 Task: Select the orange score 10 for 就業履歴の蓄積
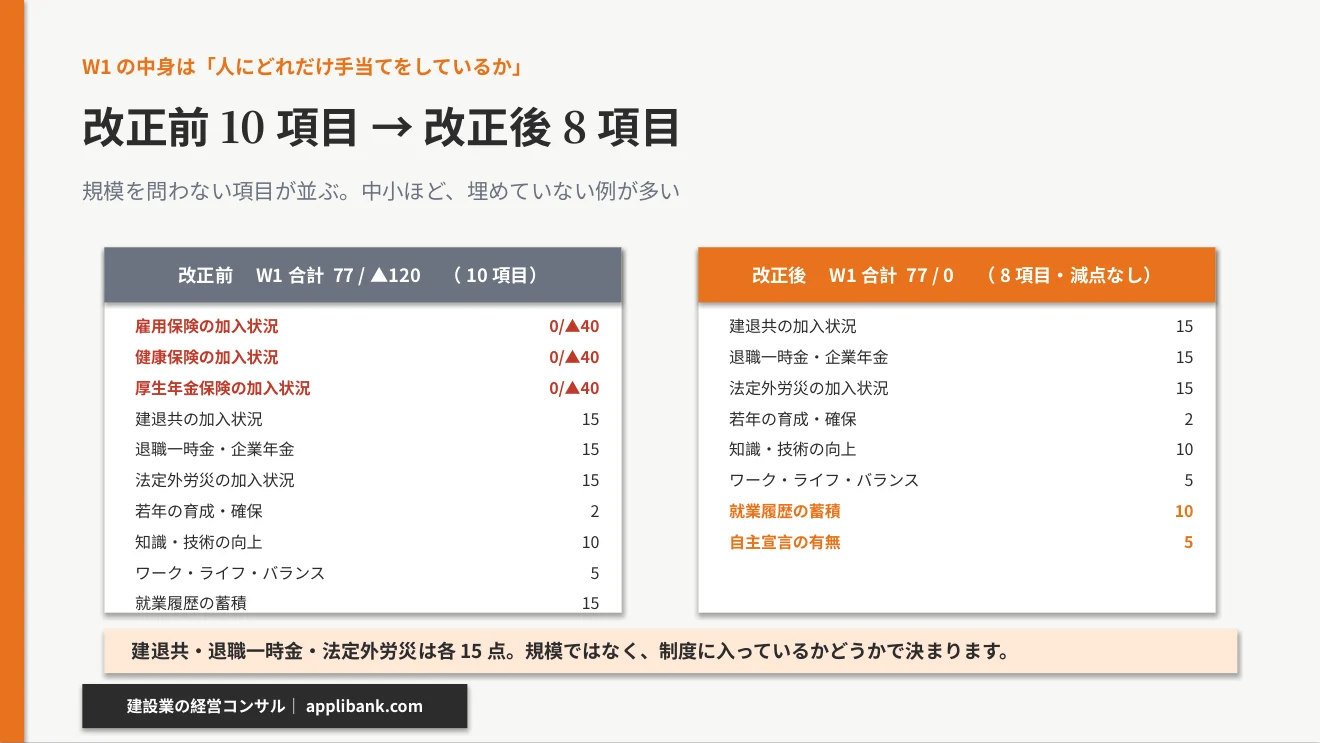pos(1184,511)
